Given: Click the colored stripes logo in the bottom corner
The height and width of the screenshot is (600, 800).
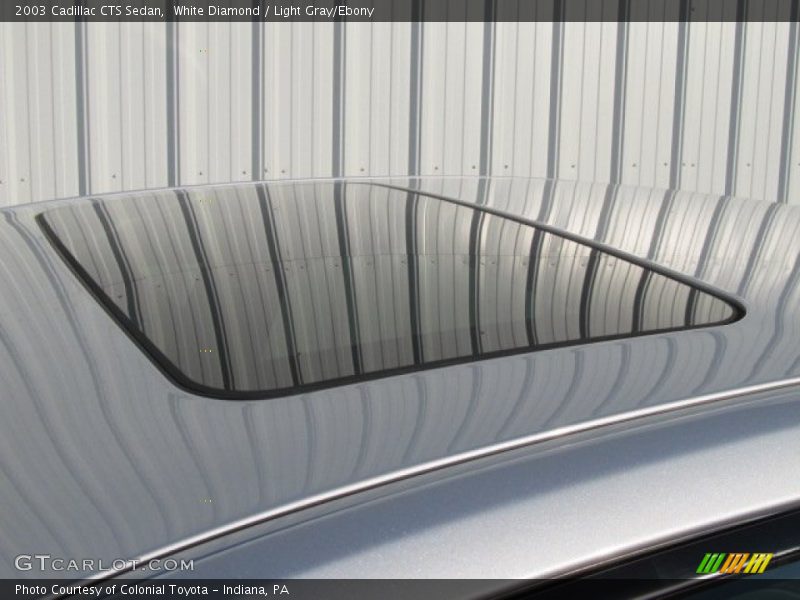Looking at the screenshot, I should click(x=734, y=563).
